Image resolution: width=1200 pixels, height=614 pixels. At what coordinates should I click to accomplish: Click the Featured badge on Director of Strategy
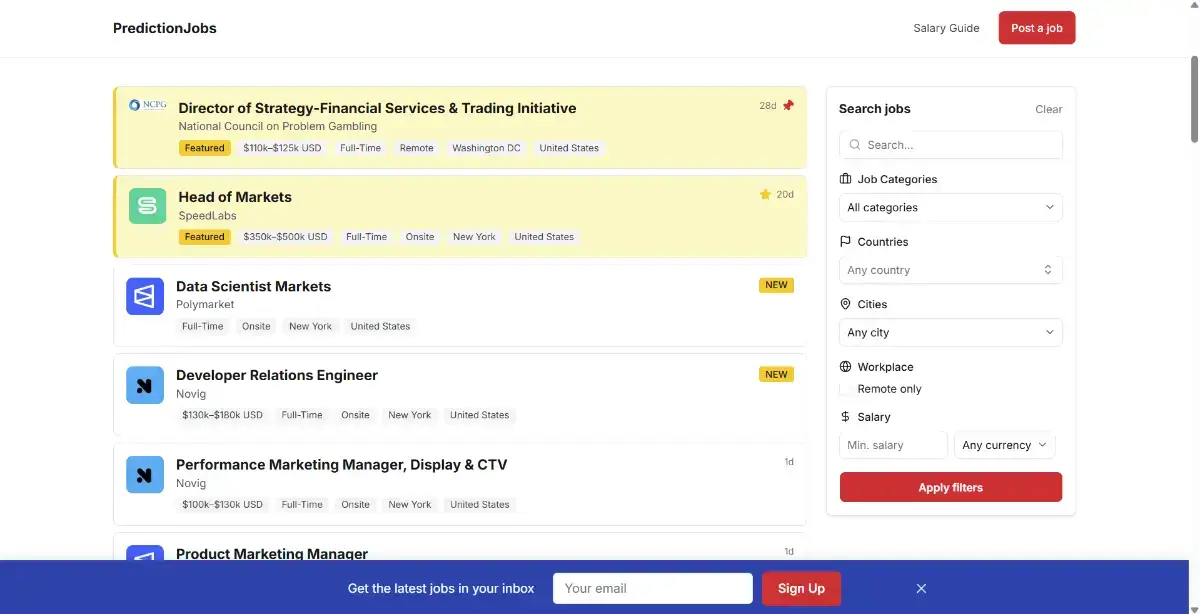tap(204, 148)
